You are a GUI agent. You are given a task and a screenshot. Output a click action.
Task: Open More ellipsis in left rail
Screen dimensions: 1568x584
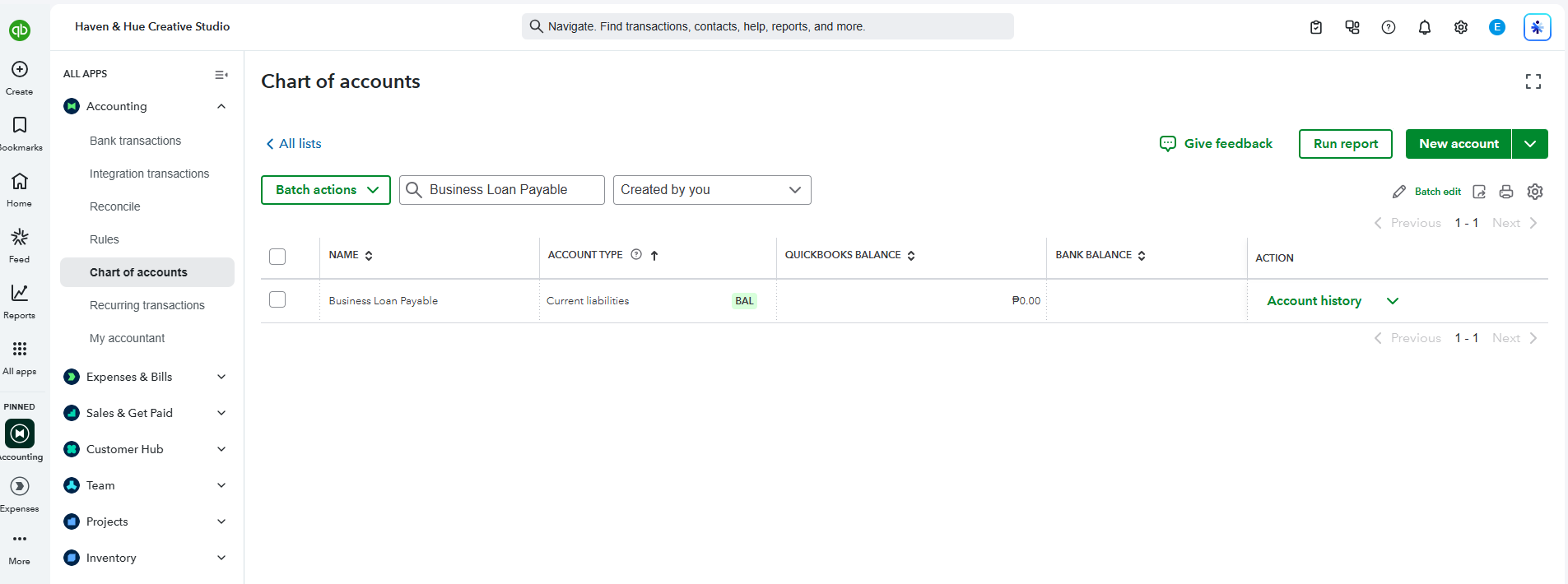[x=20, y=539]
